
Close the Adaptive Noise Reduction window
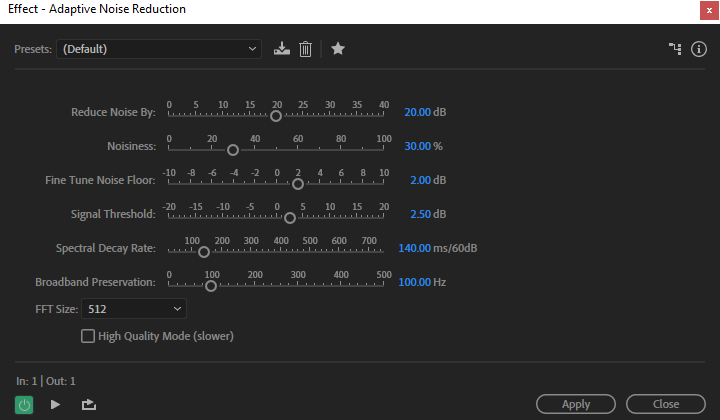pos(706,9)
